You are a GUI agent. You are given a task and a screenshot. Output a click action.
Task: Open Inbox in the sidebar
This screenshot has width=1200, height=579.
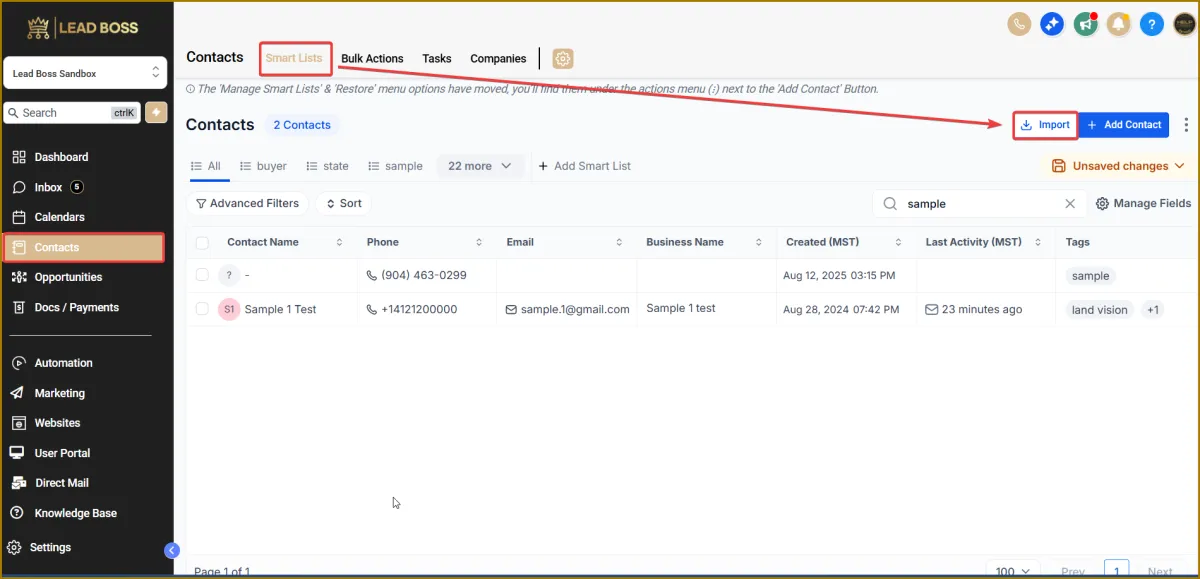coord(84,187)
